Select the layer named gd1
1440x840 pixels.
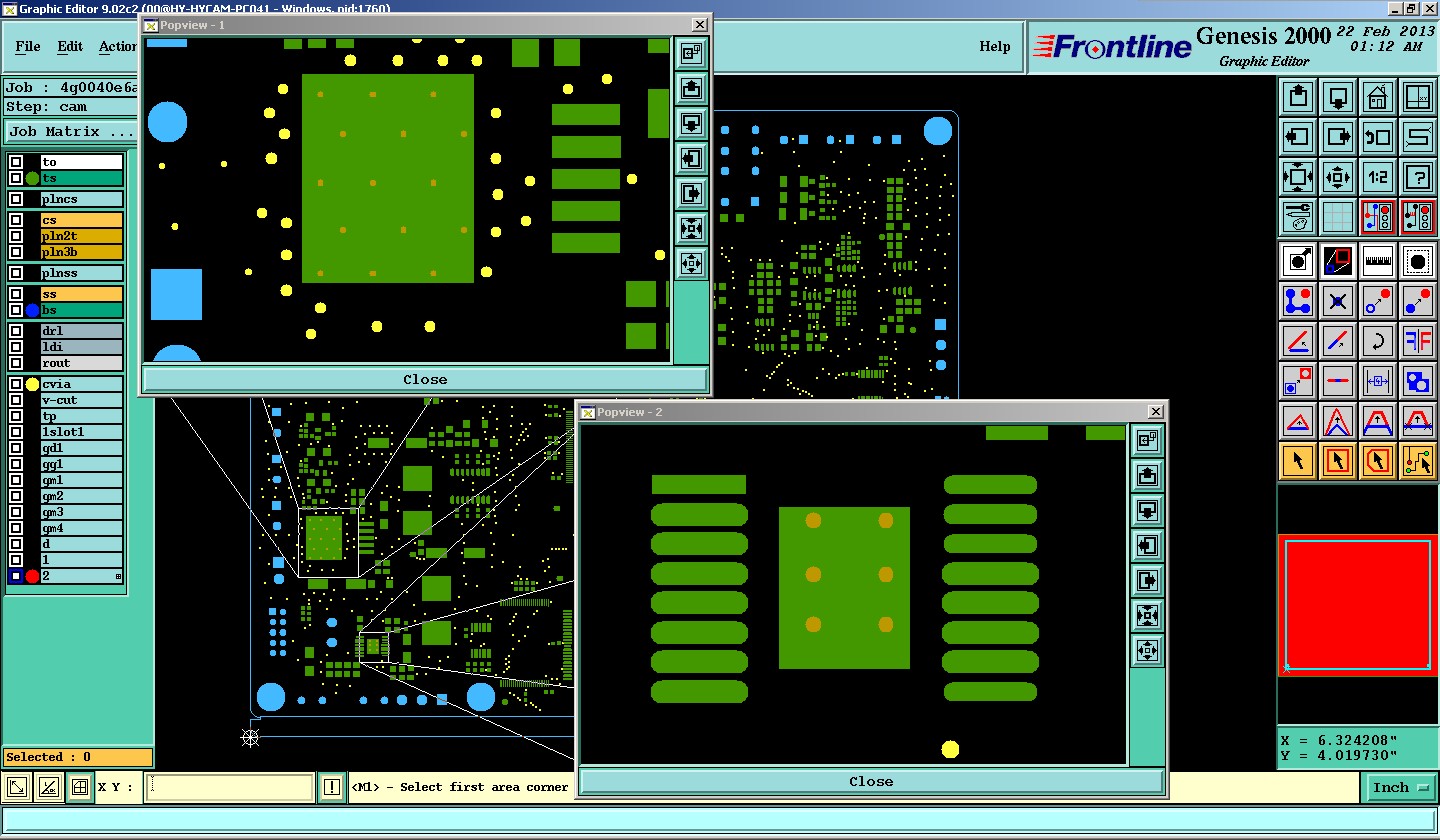click(x=82, y=448)
